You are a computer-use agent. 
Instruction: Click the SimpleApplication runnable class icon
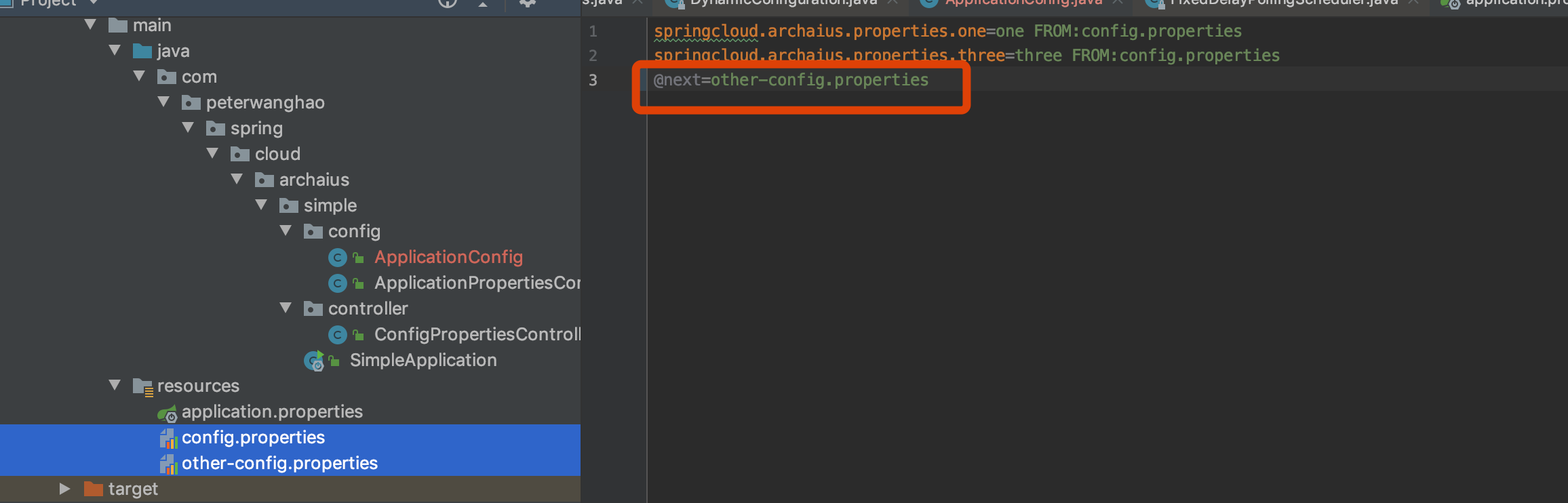[314, 361]
